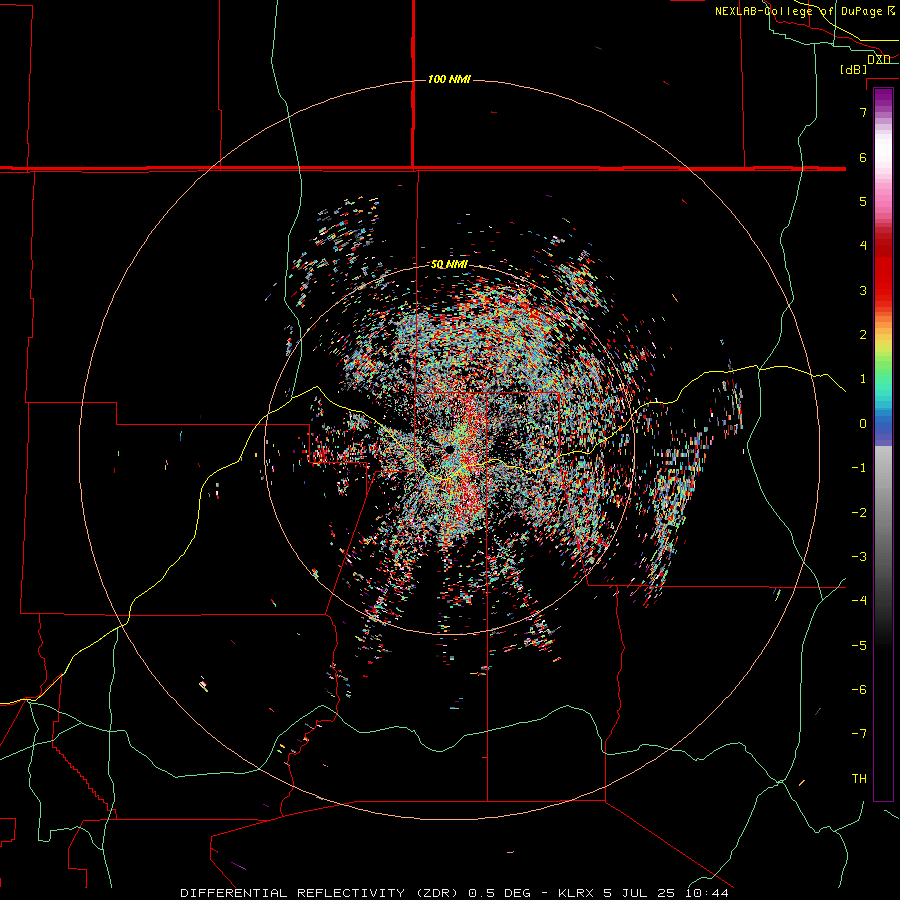
Task: Click the "TH" threshold label on the scale
Action: (x=859, y=779)
